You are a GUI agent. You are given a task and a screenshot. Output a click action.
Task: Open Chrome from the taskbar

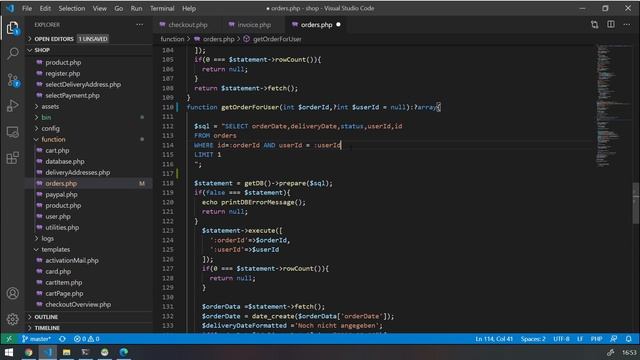(x=28, y=352)
